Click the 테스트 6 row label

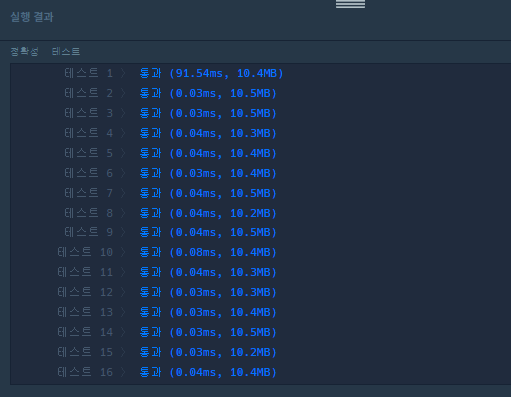coord(89,173)
